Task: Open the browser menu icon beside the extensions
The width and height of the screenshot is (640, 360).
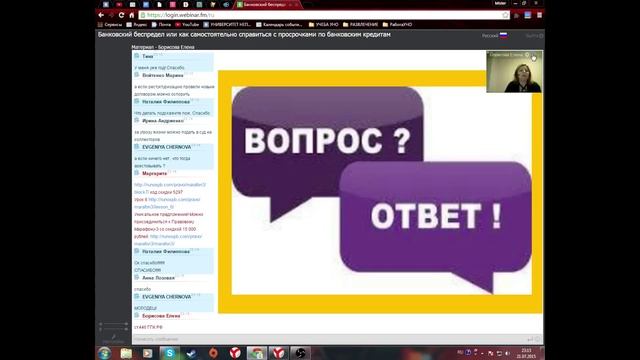Action: (x=539, y=15)
